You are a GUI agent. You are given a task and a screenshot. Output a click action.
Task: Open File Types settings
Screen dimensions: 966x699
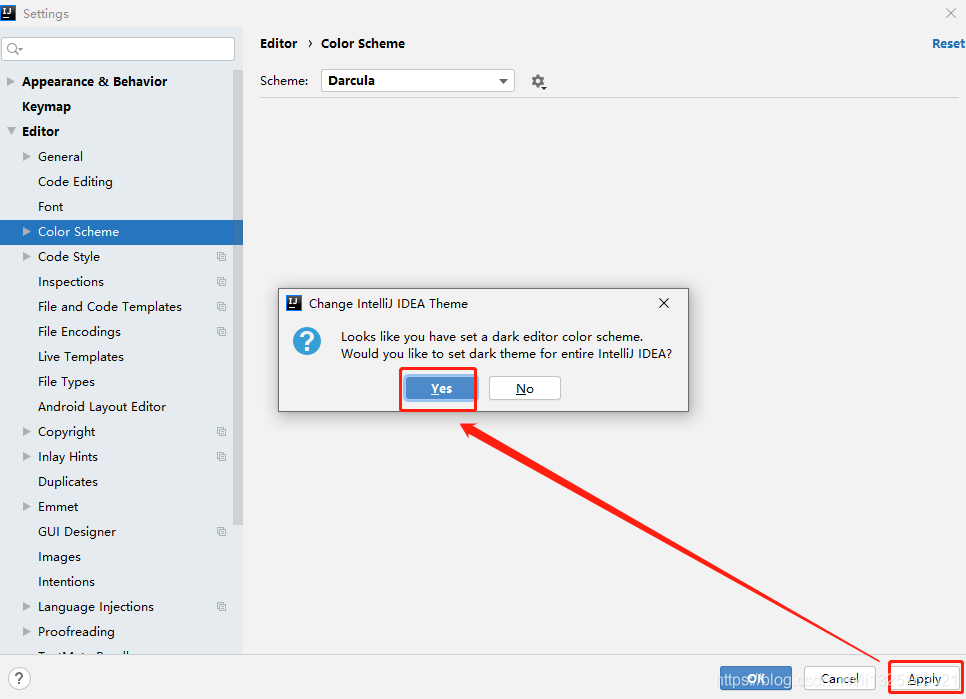(x=67, y=382)
